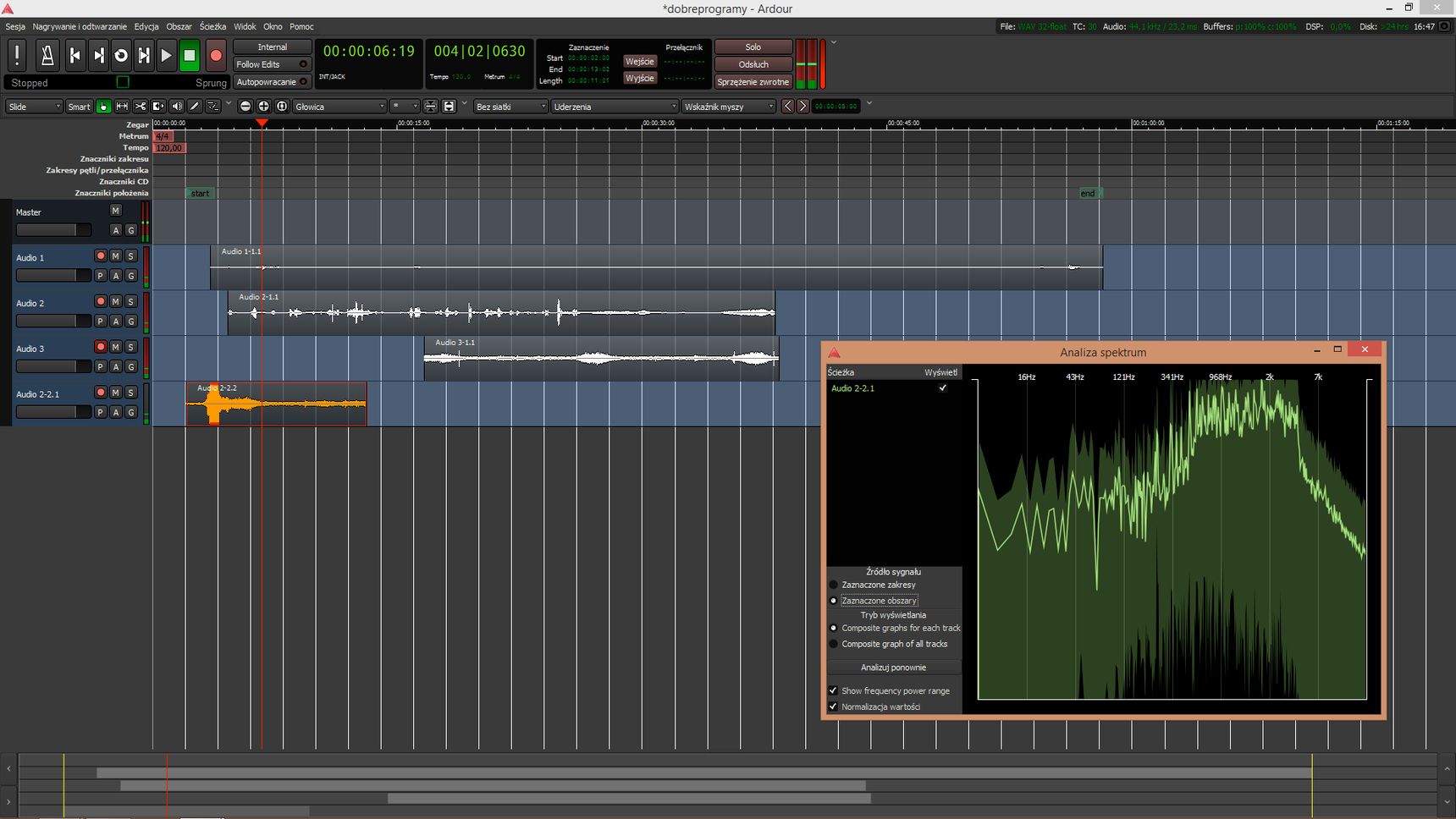Disarm record on Audio 3 track

101,347
